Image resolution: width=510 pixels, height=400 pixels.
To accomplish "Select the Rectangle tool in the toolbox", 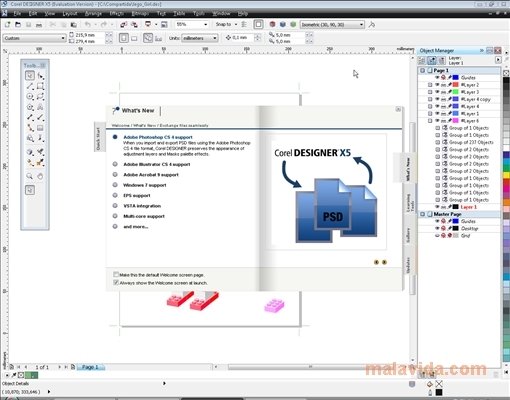I will [x=40, y=86].
